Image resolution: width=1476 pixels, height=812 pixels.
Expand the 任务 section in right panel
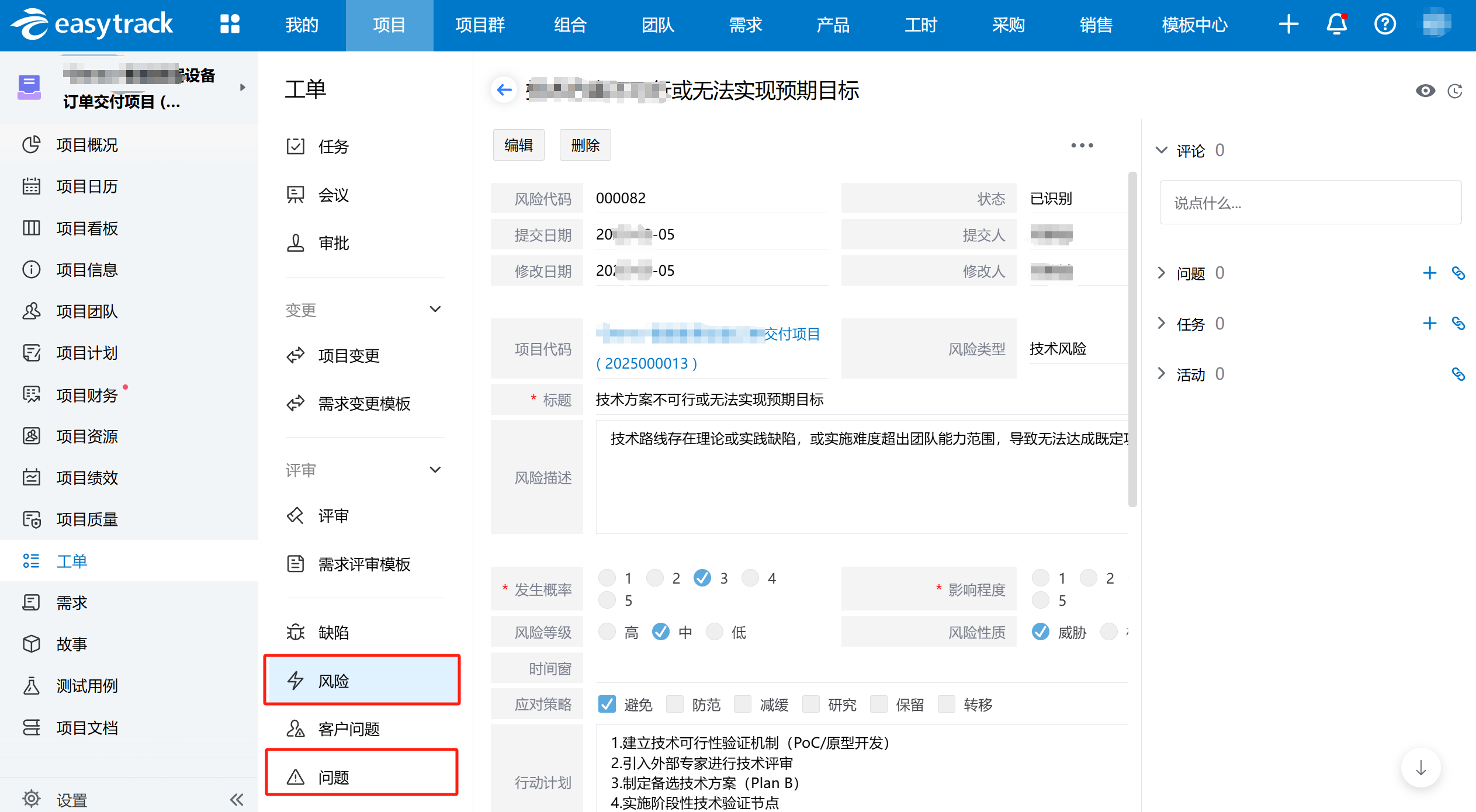coord(1162,324)
